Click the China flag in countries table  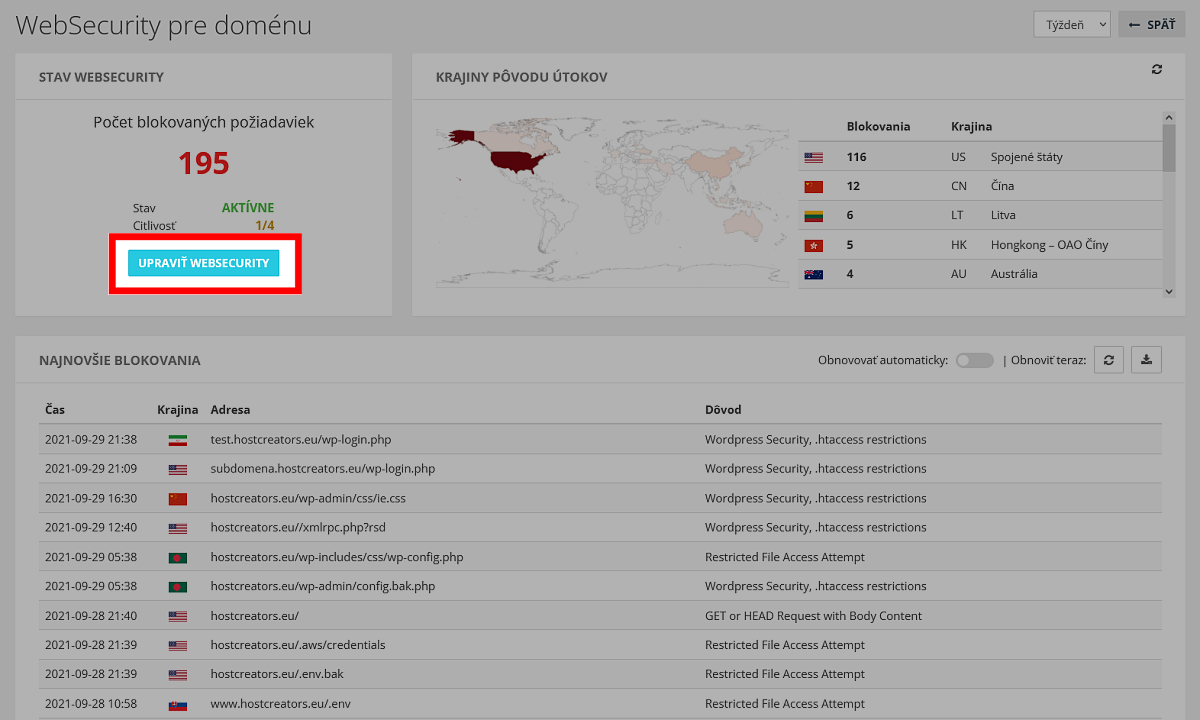(813, 186)
